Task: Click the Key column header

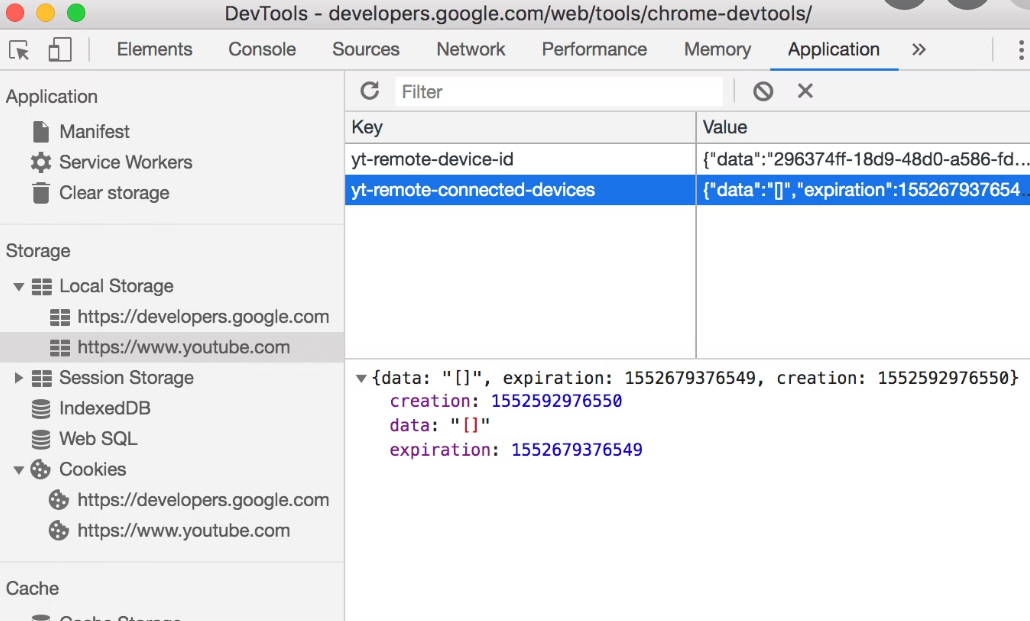Action: [x=520, y=127]
